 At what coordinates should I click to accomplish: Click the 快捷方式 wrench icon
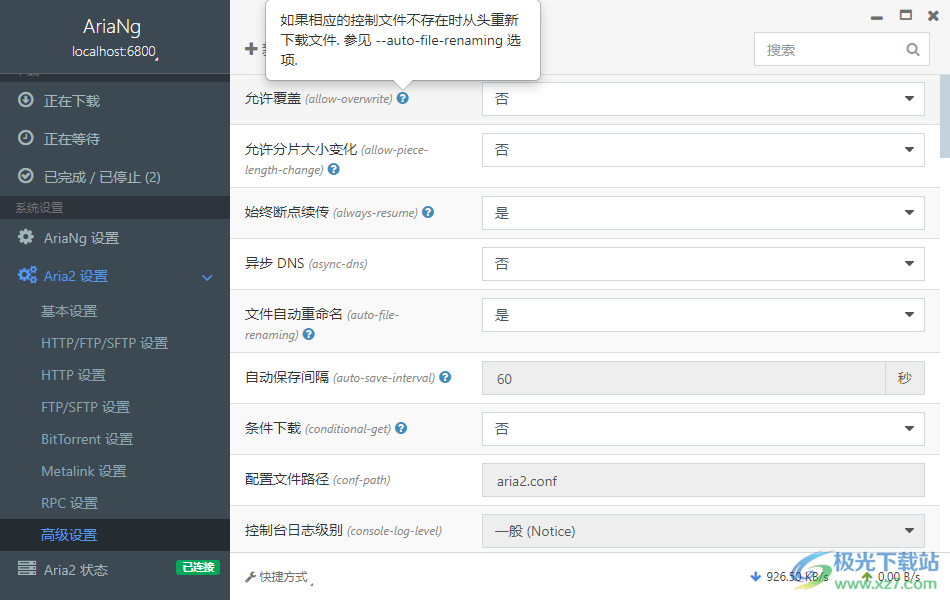click(x=250, y=577)
